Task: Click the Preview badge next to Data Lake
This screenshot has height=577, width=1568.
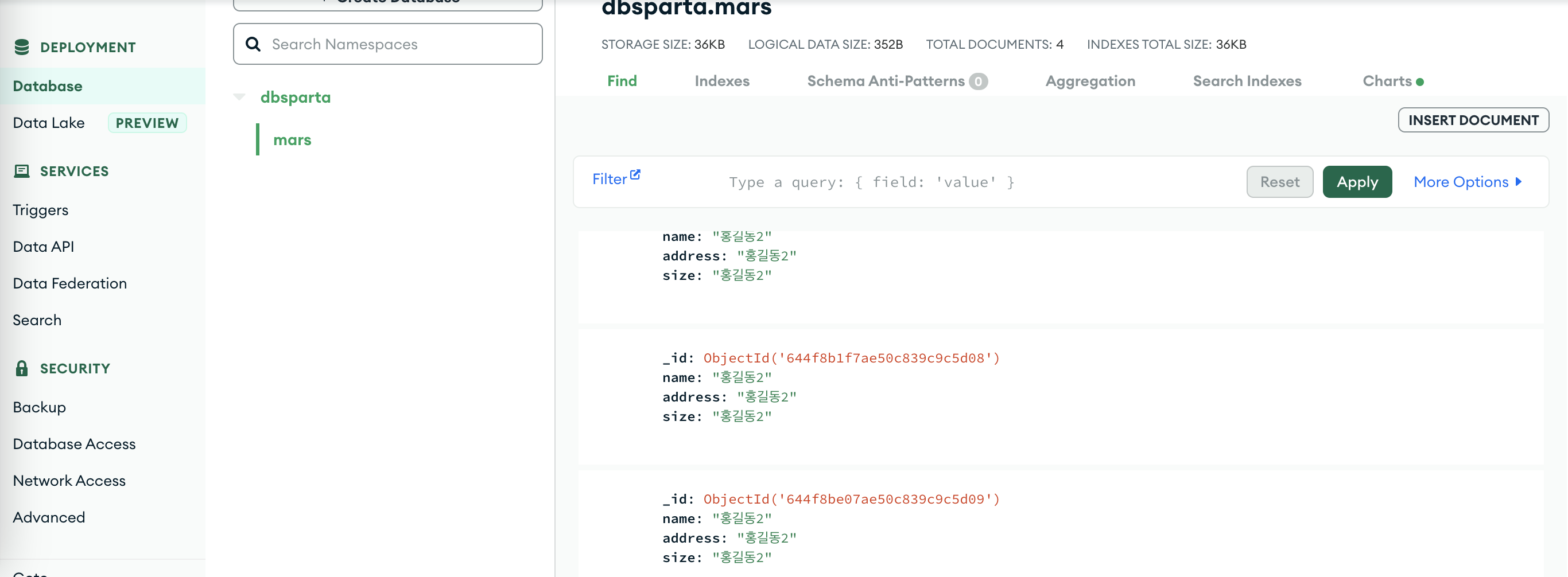Action: 148,123
